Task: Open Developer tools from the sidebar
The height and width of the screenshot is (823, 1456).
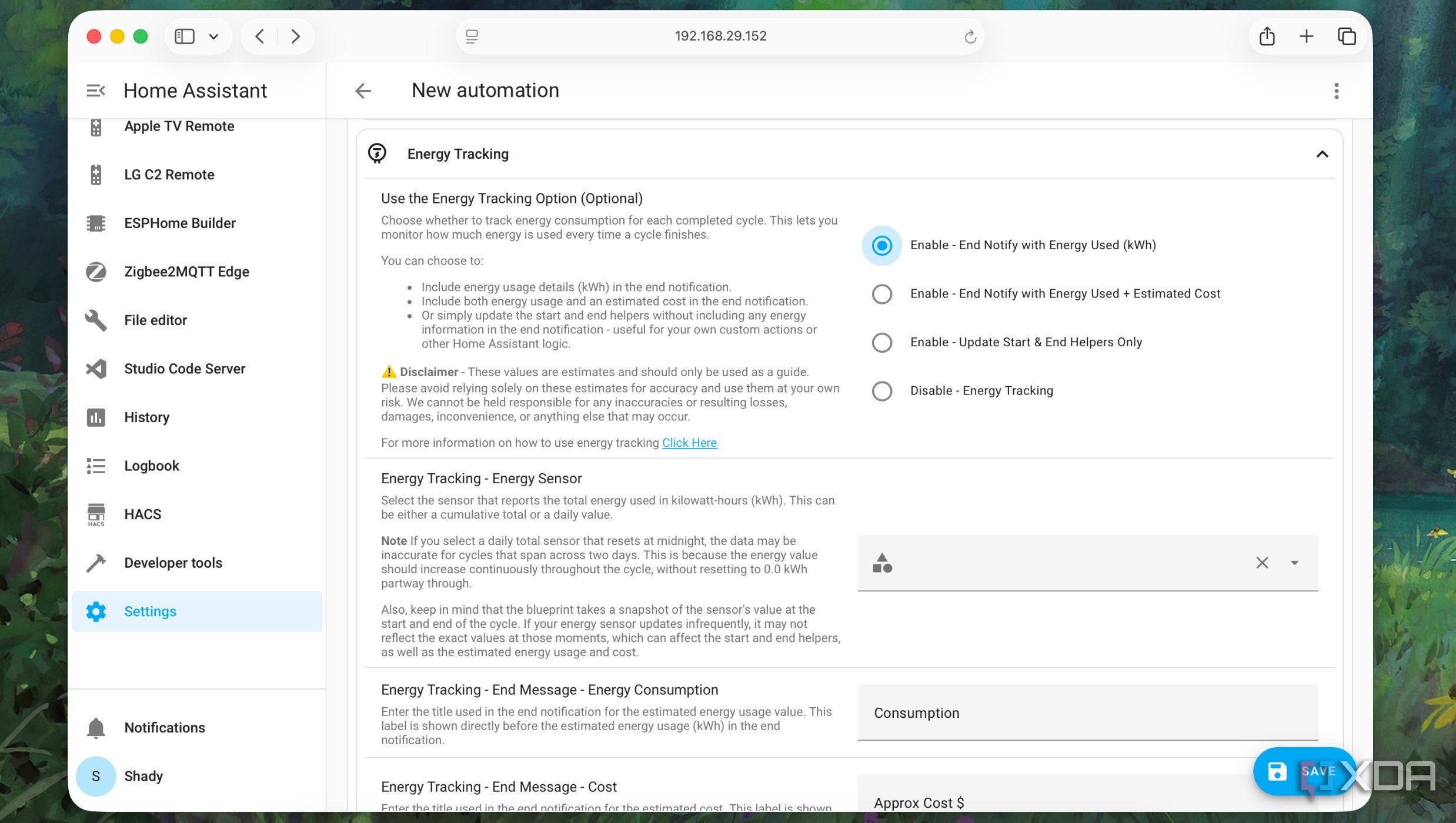Action: click(x=198, y=563)
